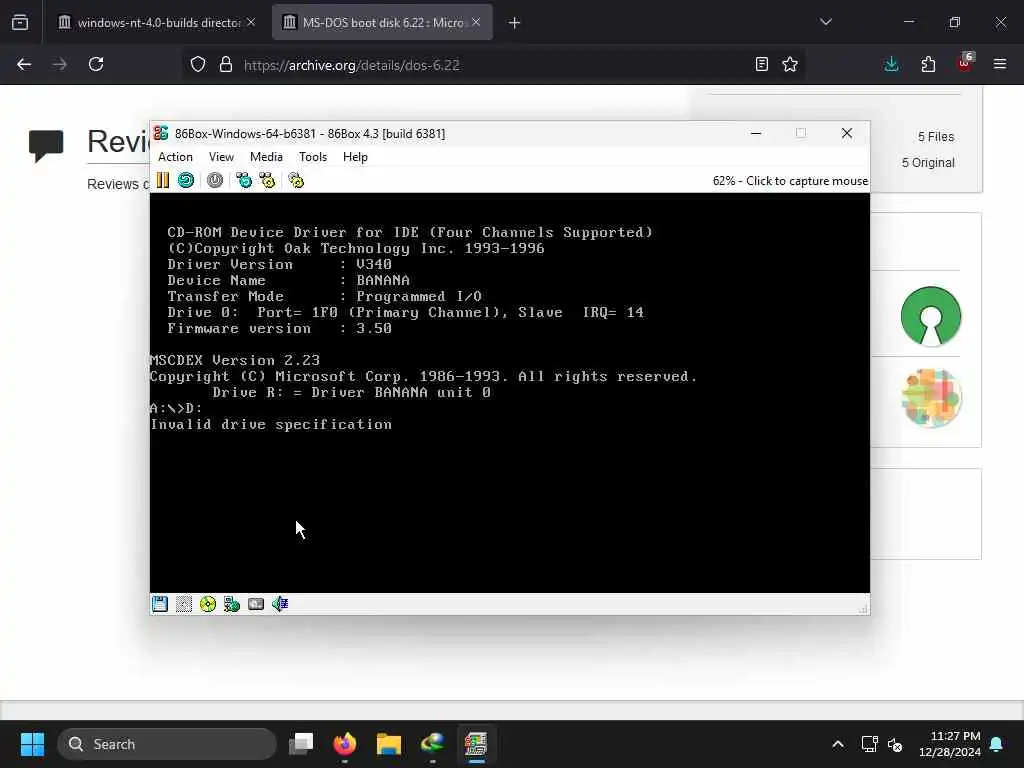This screenshot has width=1024, height=768.
Task: Open the Media menu in 86Box
Action: click(x=266, y=157)
